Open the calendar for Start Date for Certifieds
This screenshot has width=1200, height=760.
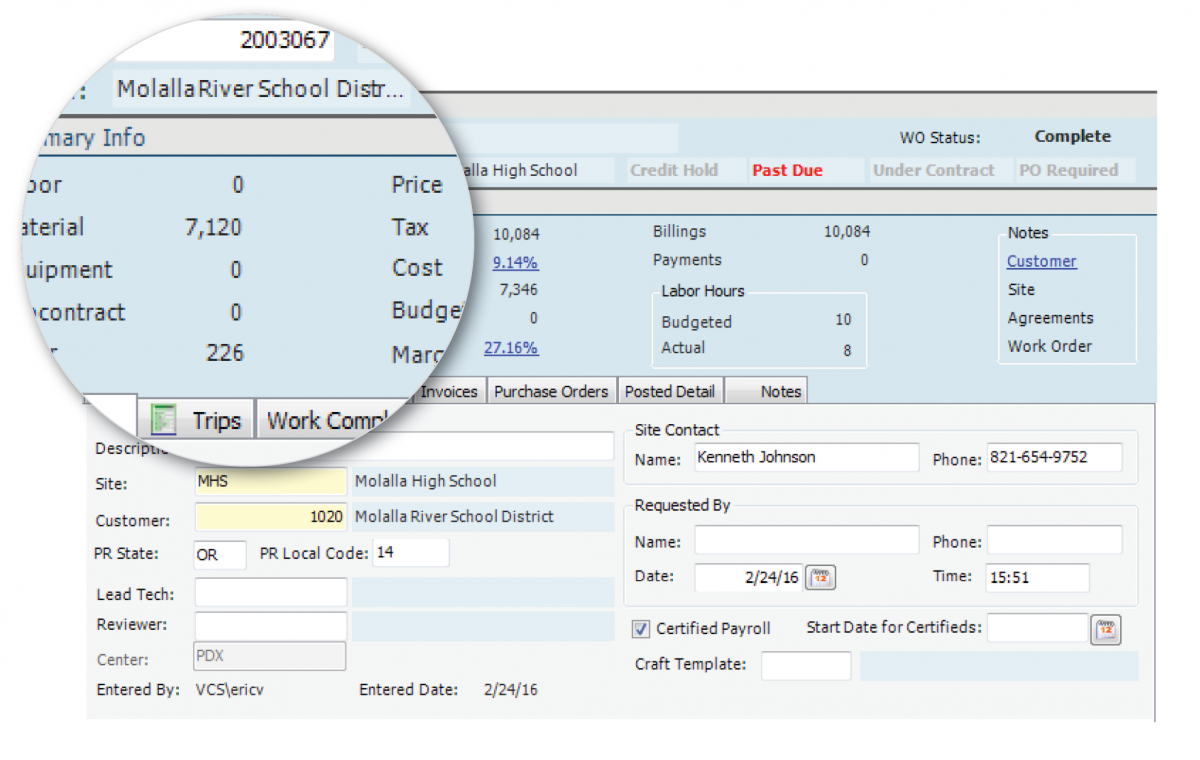[x=1106, y=629]
